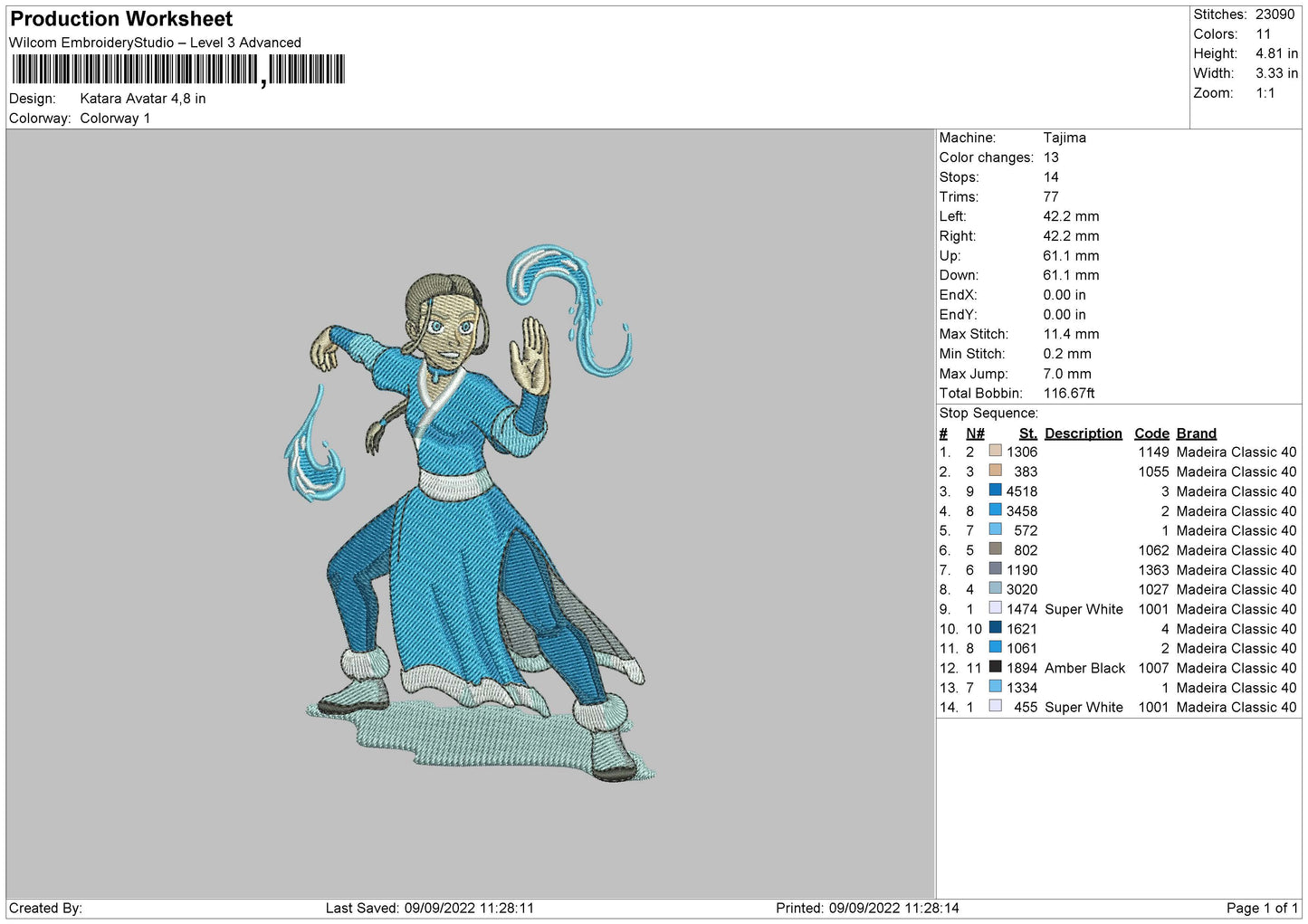Click the Trims value "77"
The height and width of the screenshot is (924, 1308).
point(1051,196)
